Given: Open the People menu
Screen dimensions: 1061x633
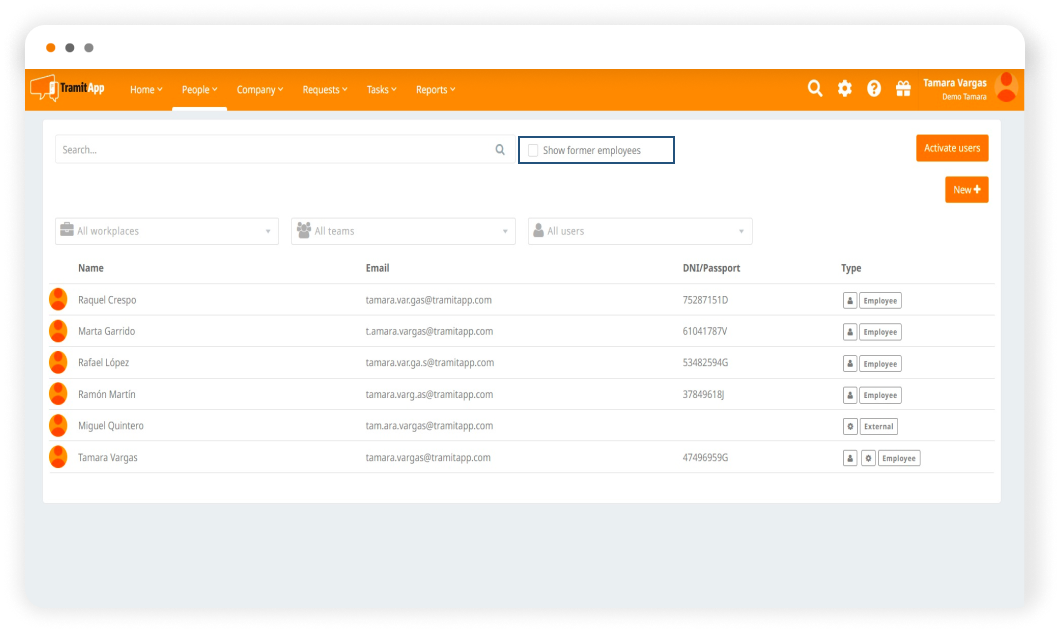Looking at the screenshot, I should point(199,90).
